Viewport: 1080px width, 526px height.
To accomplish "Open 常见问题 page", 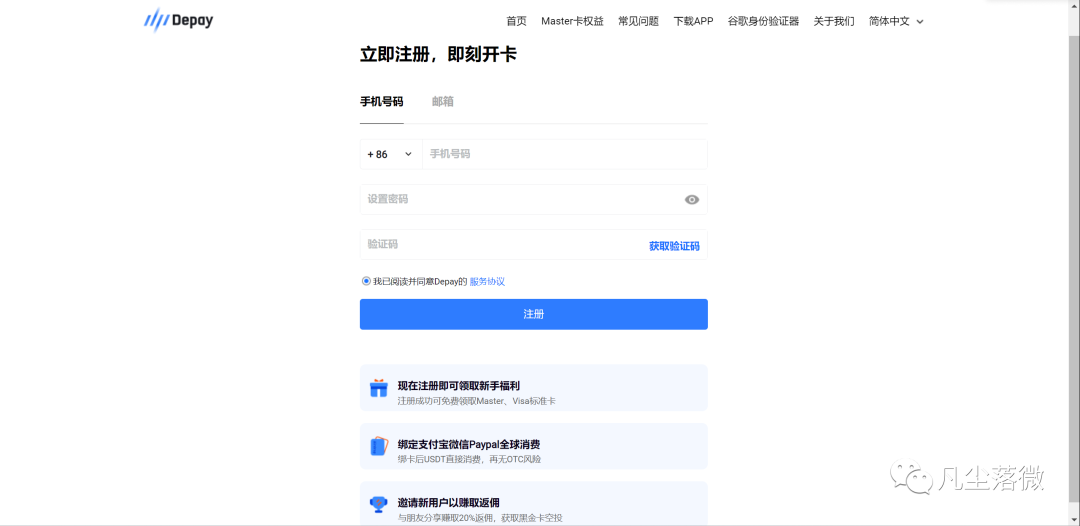I will click(638, 21).
